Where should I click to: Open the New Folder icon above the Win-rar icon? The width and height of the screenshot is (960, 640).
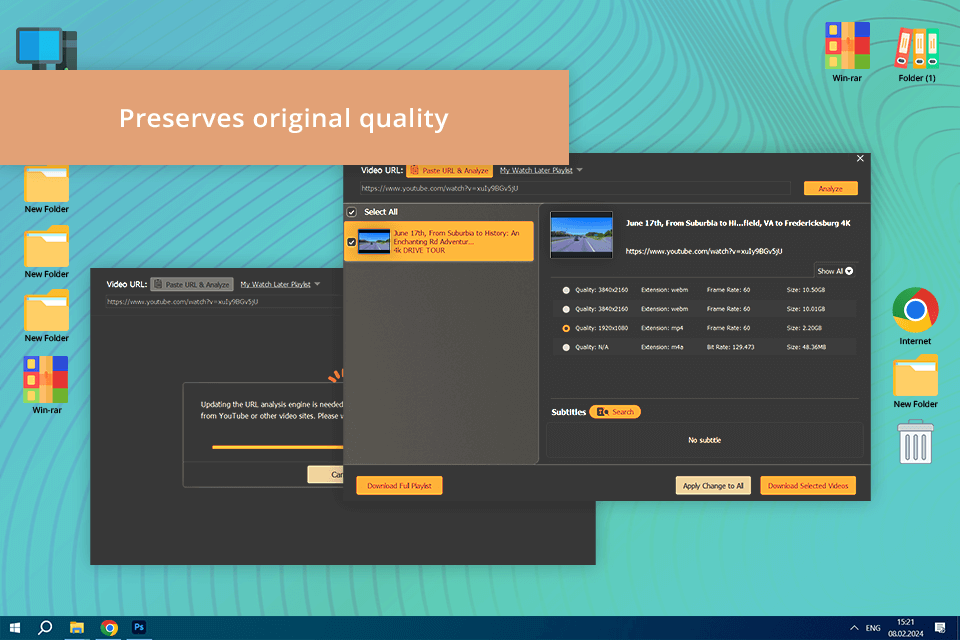[47, 317]
